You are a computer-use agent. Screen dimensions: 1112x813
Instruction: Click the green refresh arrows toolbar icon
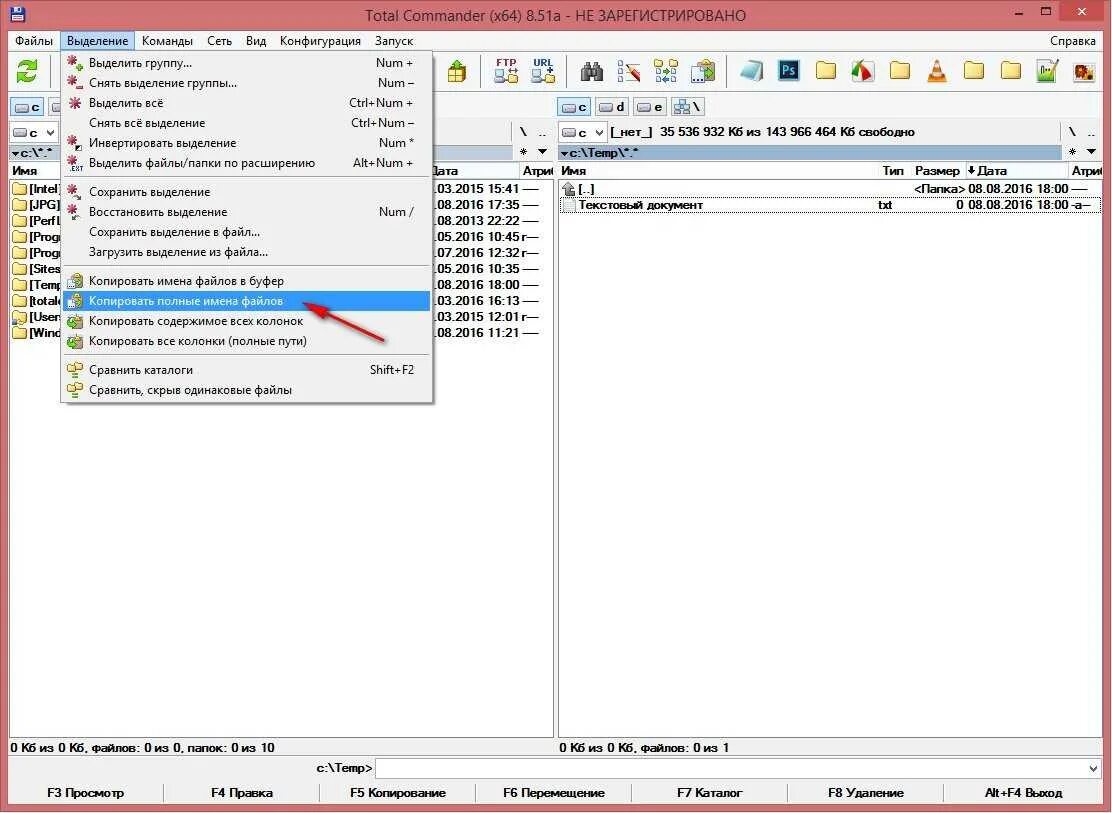point(27,71)
